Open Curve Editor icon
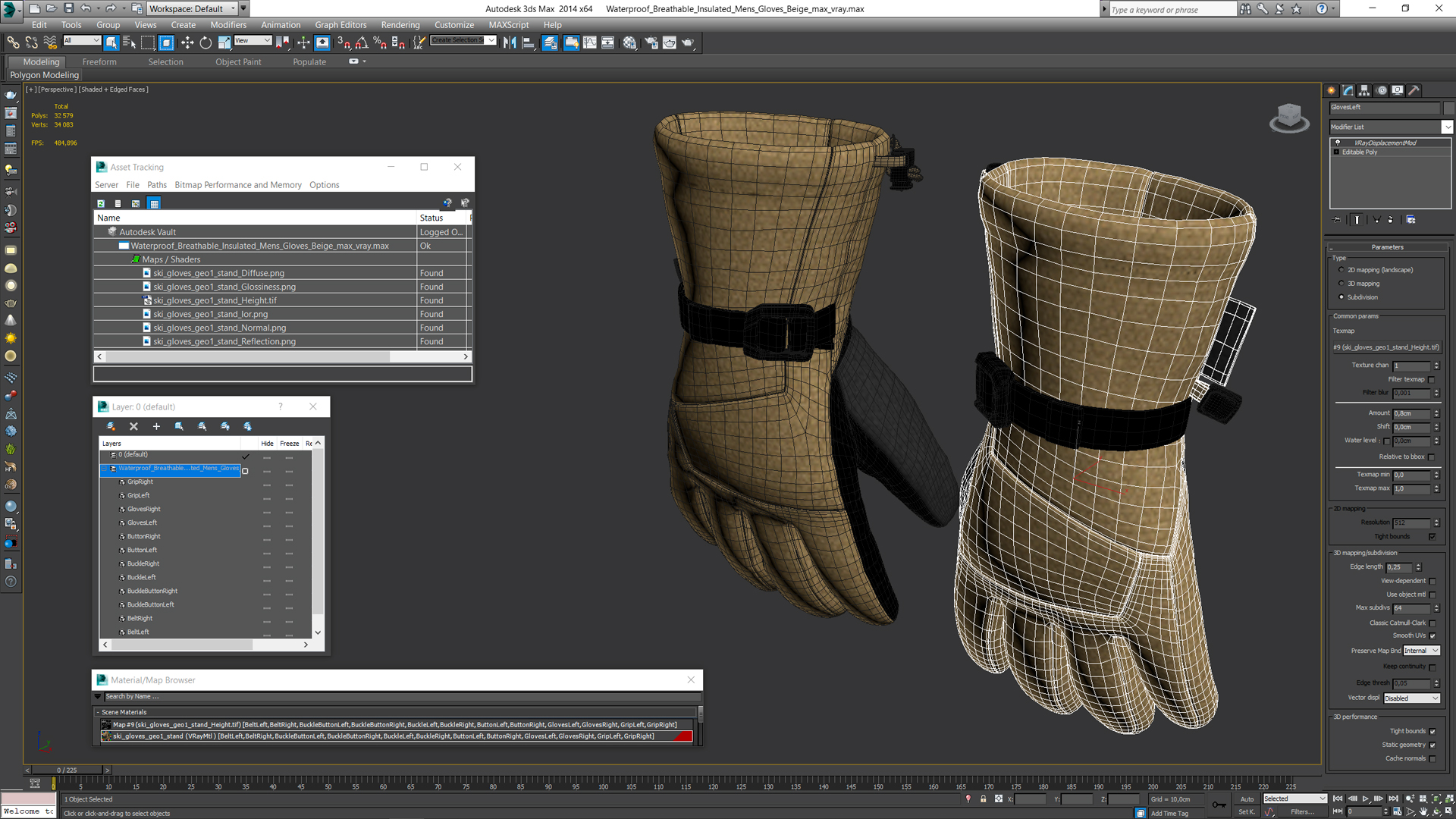The image size is (1456, 819). tap(589, 43)
